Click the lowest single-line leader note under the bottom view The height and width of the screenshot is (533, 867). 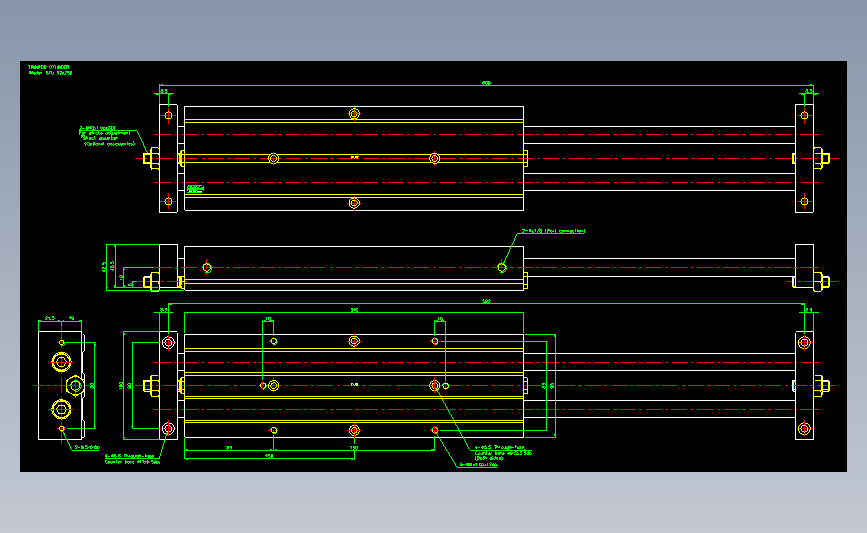click(478, 465)
